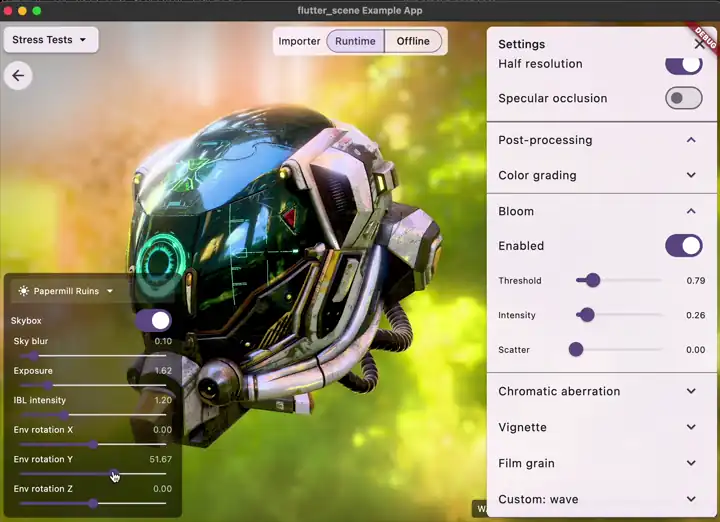Click the Threshold value 0.79
Image resolution: width=720 pixels, height=522 pixels.
coord(696,281)
